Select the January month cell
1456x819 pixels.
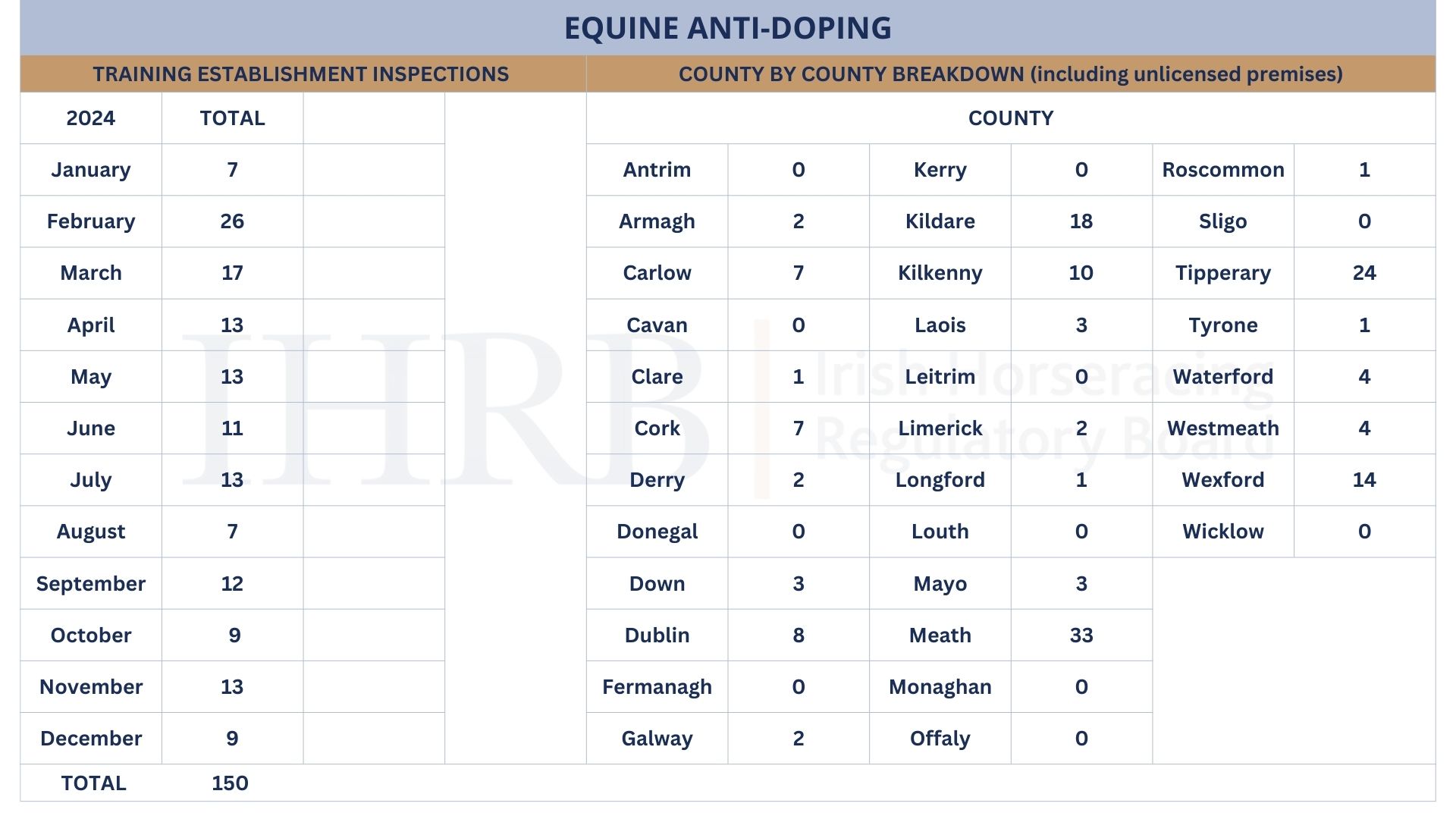91,170
